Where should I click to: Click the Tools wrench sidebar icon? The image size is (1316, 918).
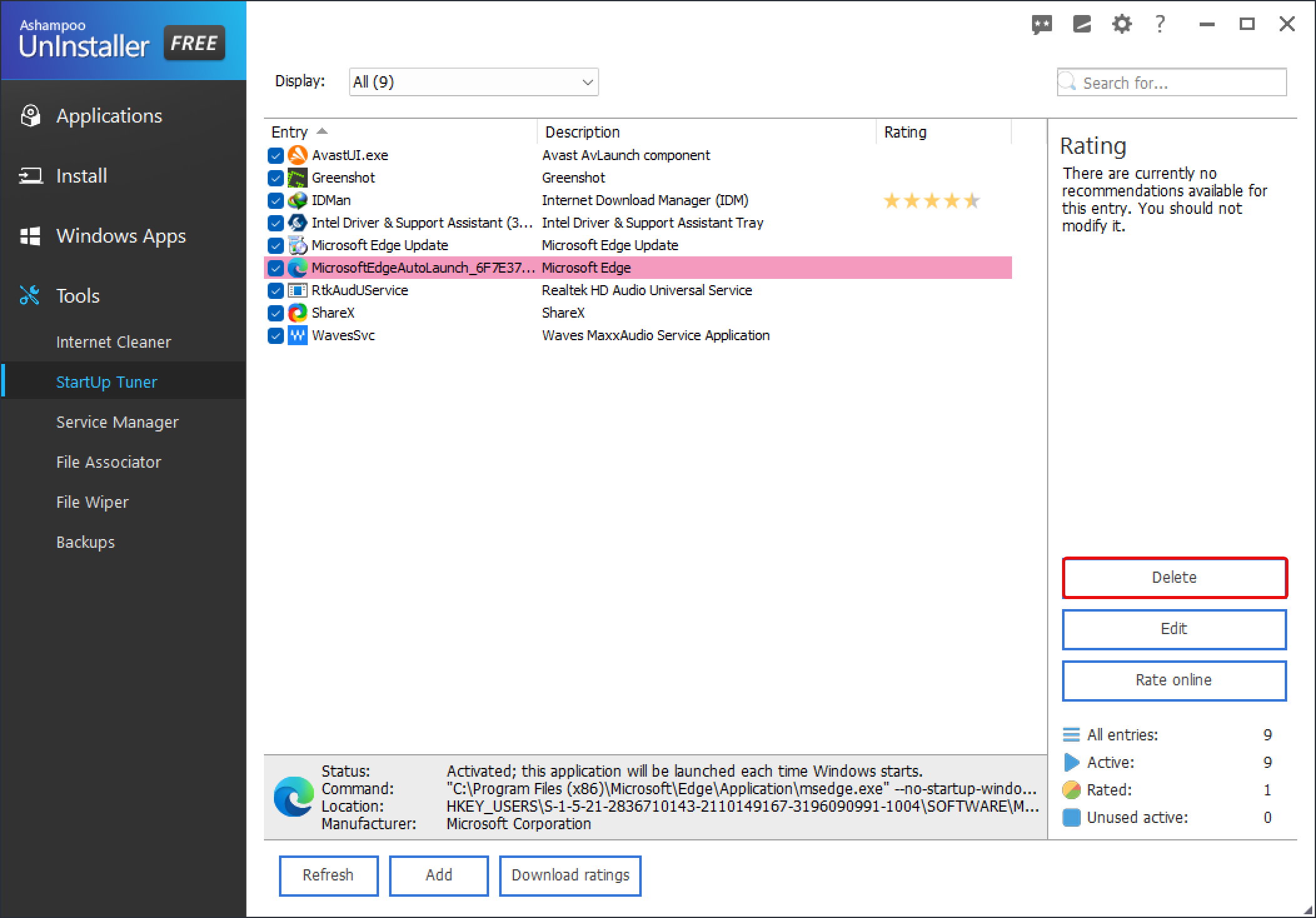(29, 295)
